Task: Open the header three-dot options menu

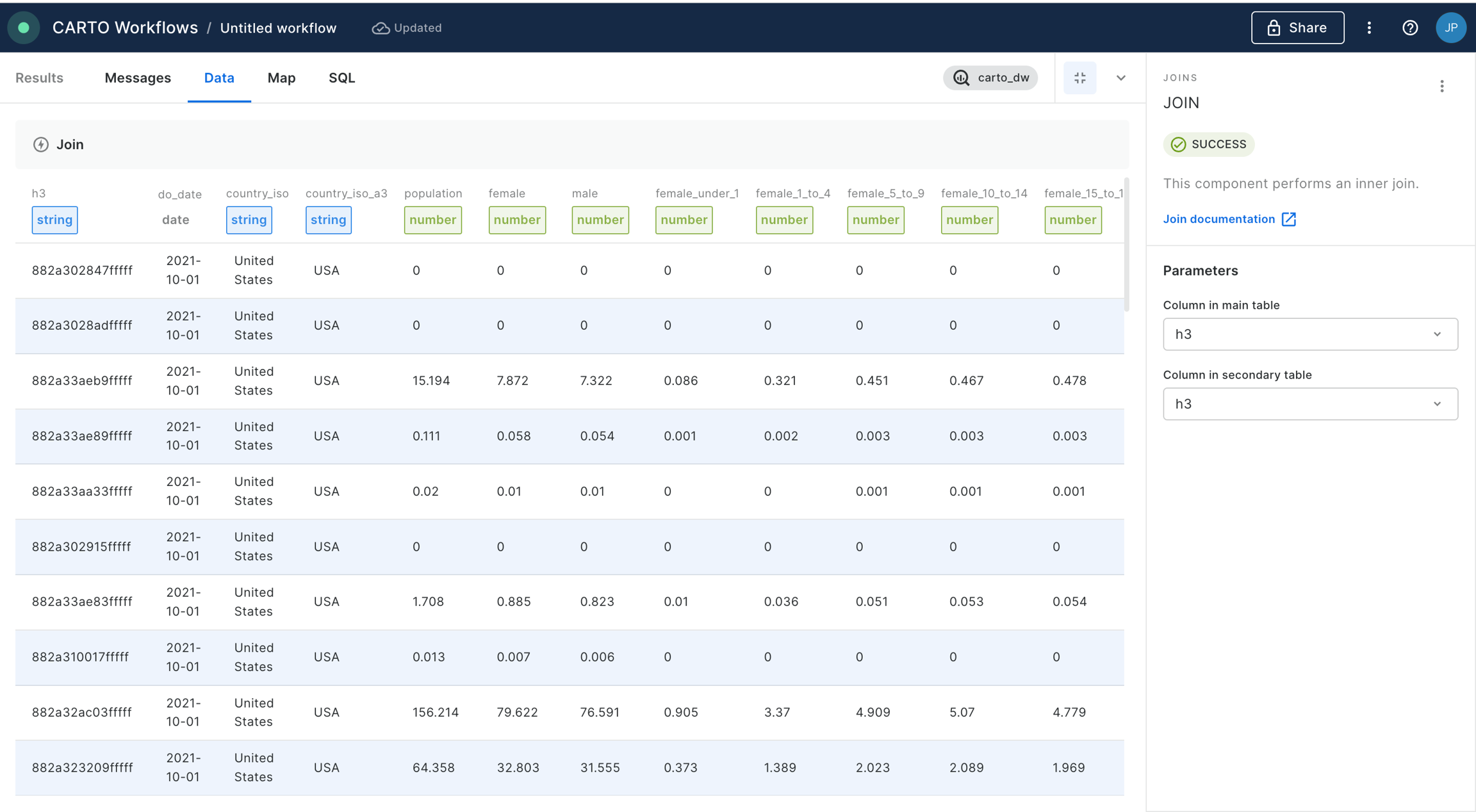Action: (1369, 28)
